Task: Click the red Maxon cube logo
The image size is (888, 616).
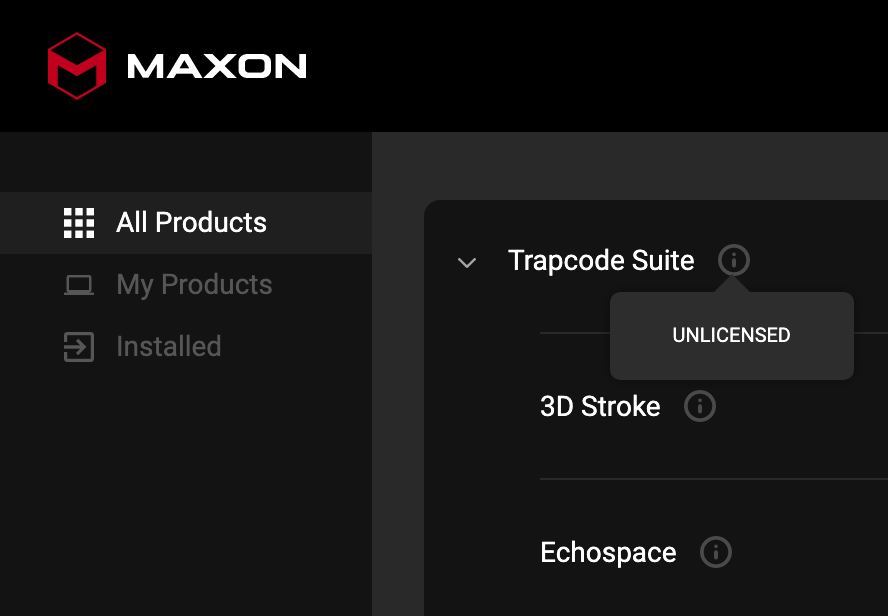Action: 77,66
